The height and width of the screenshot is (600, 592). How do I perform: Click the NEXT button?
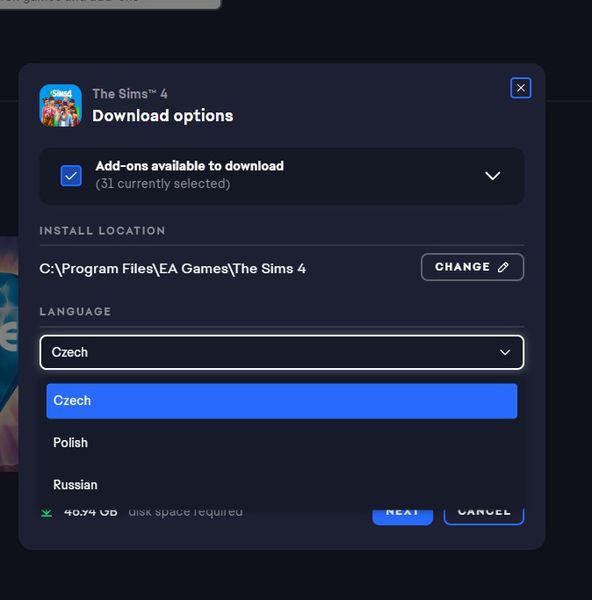click(402, 515)
